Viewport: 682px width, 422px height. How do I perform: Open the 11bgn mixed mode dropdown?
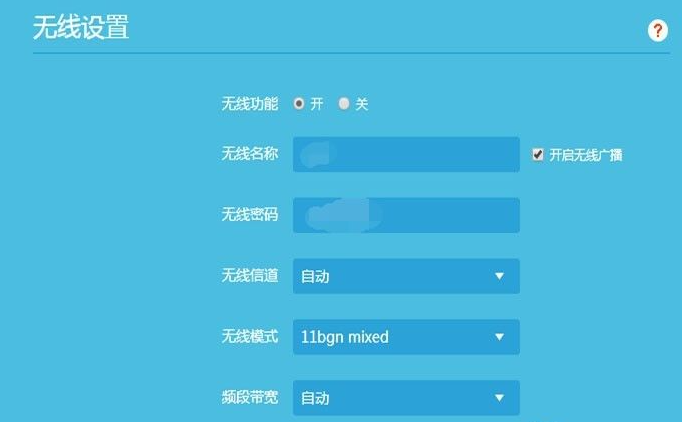[406, 337]
